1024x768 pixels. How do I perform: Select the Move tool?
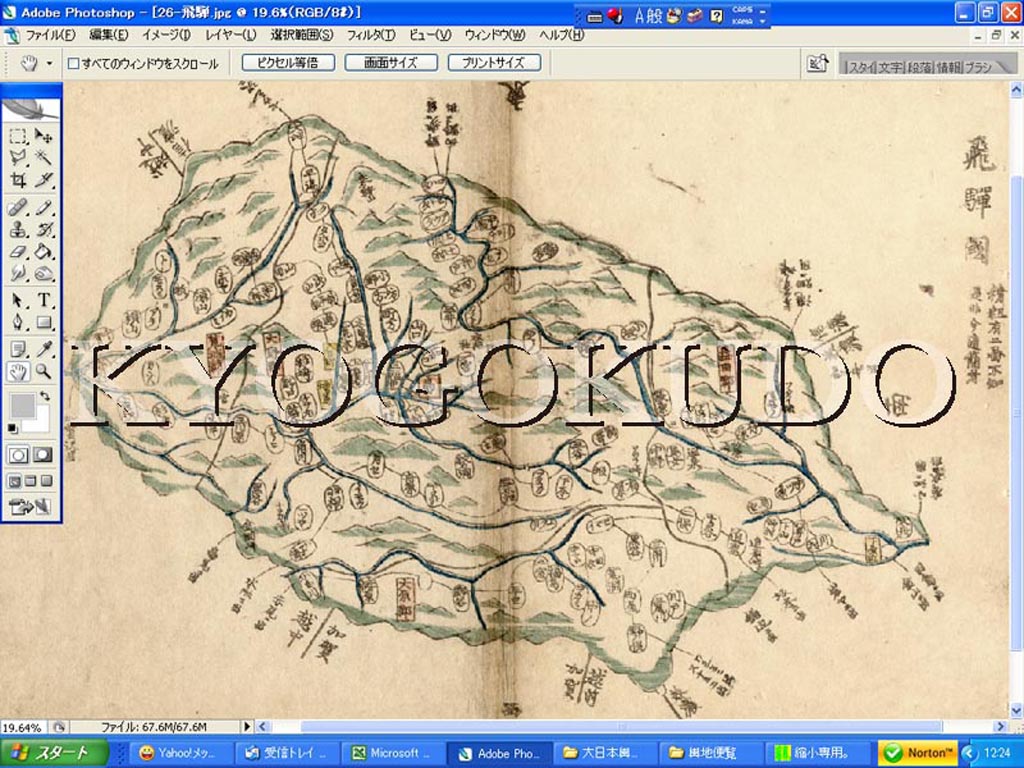coord(43,136)
